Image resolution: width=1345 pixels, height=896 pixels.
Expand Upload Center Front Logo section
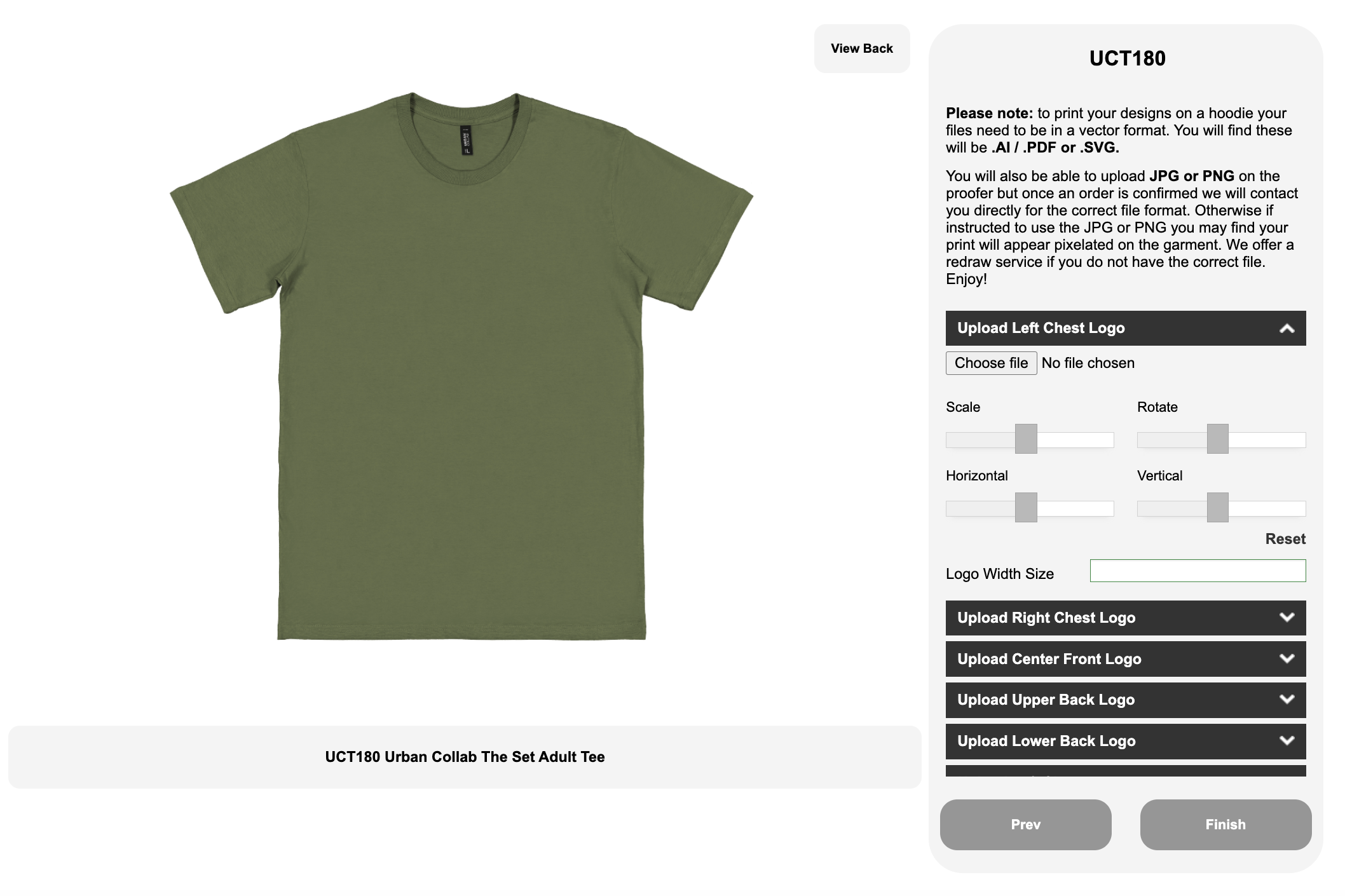(1125, 659)
